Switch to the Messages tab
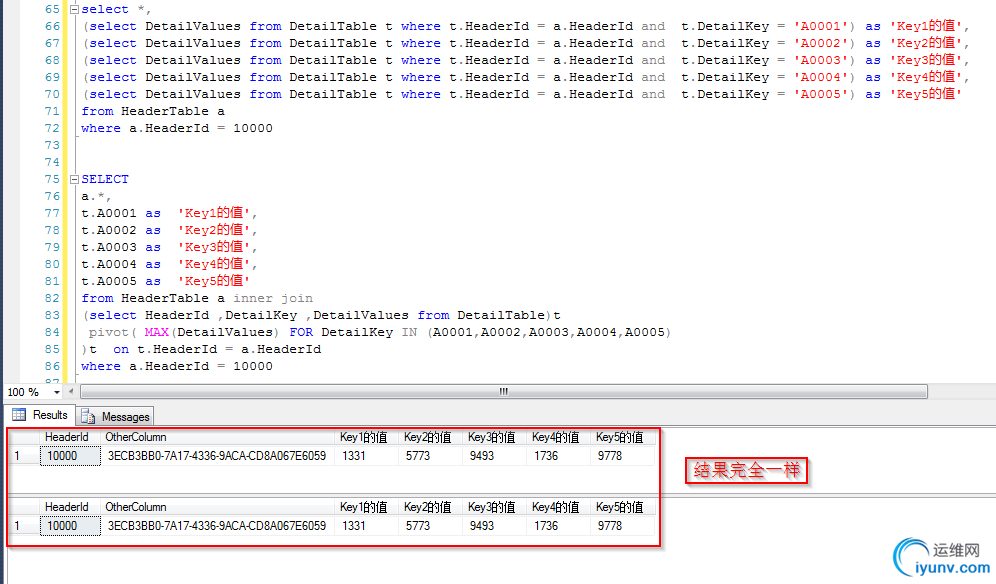996x584 pixels. (x=116, y=416)
